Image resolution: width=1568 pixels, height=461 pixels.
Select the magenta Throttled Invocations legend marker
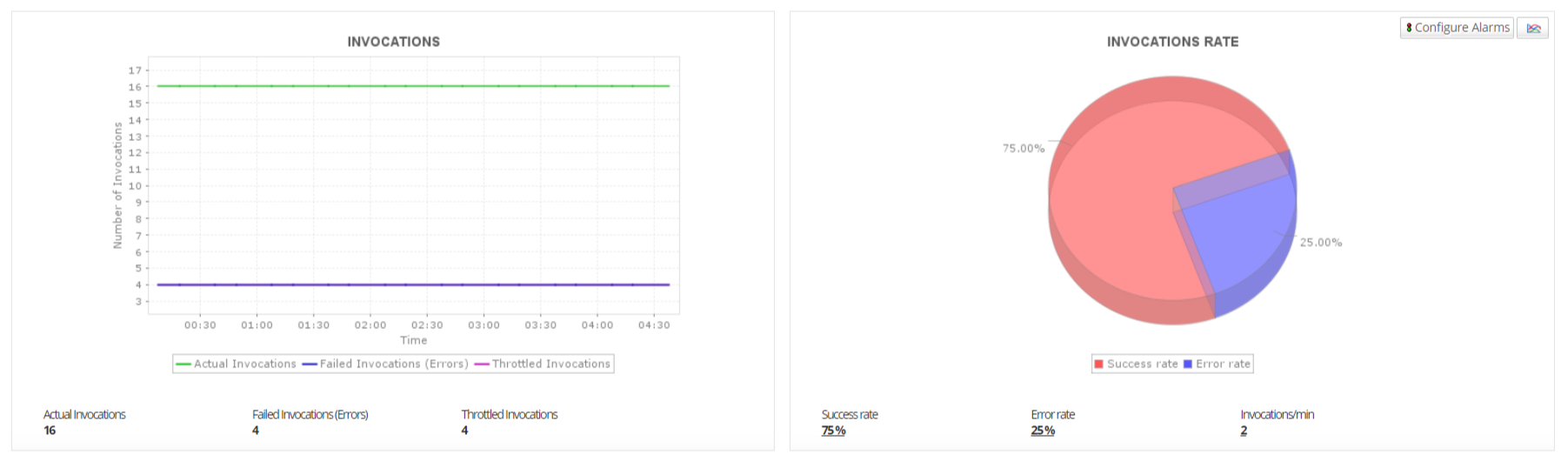482,364
